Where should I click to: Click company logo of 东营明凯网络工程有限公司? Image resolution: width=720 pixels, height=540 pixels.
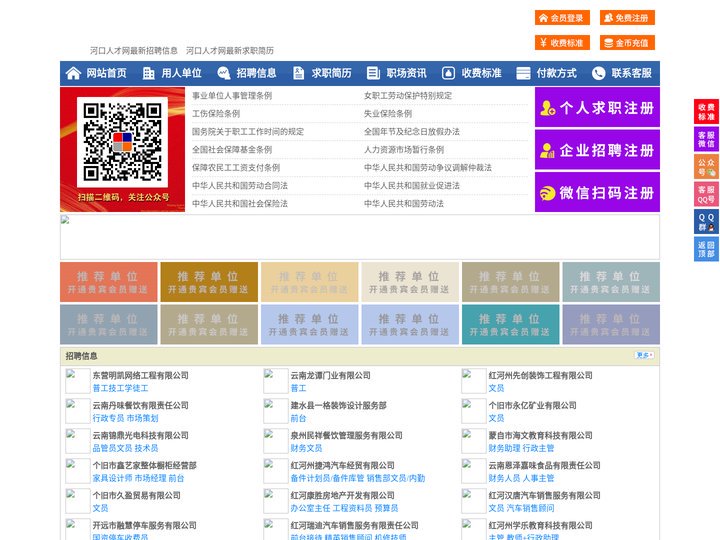(78, 381)
